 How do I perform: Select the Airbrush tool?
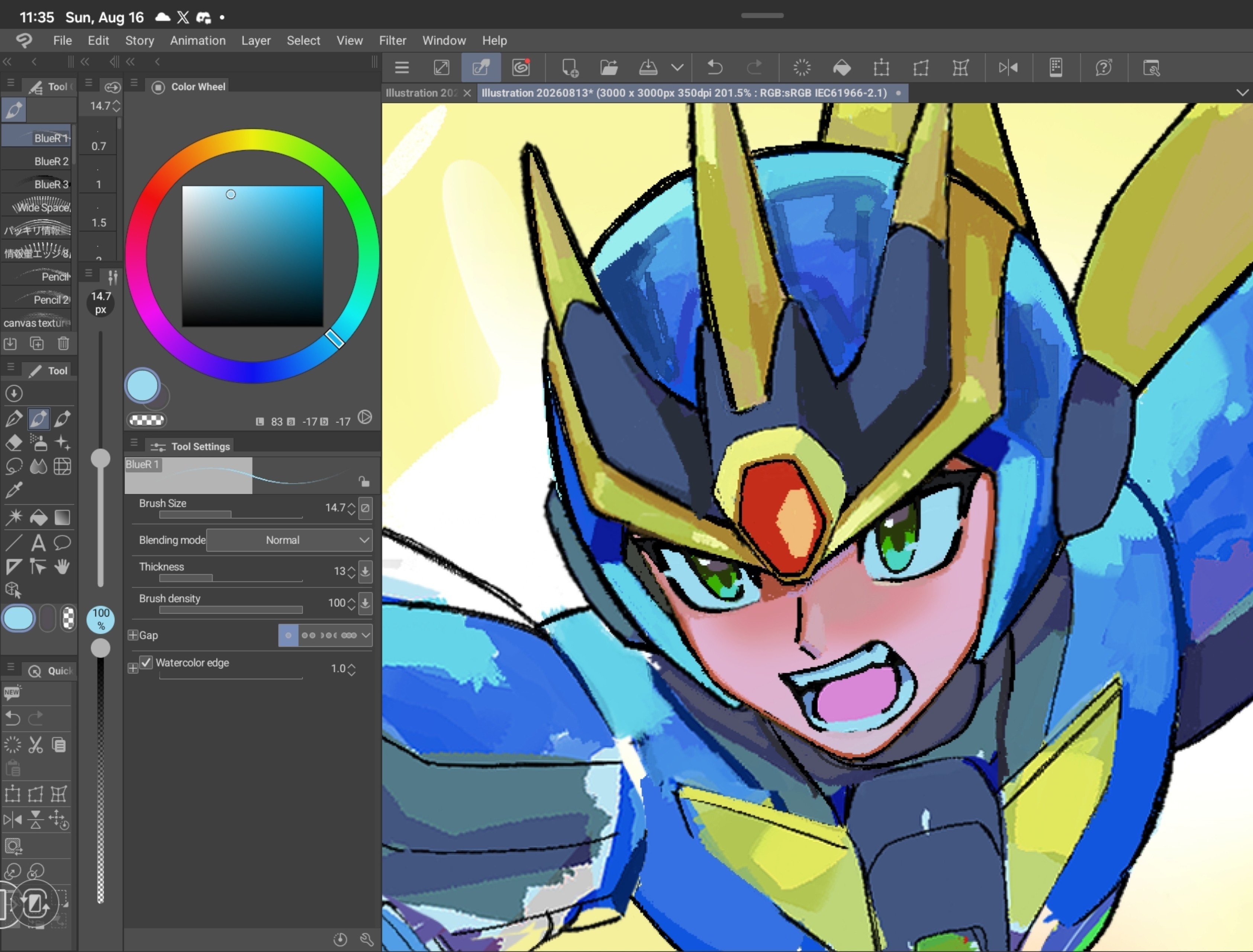[38, 443]
